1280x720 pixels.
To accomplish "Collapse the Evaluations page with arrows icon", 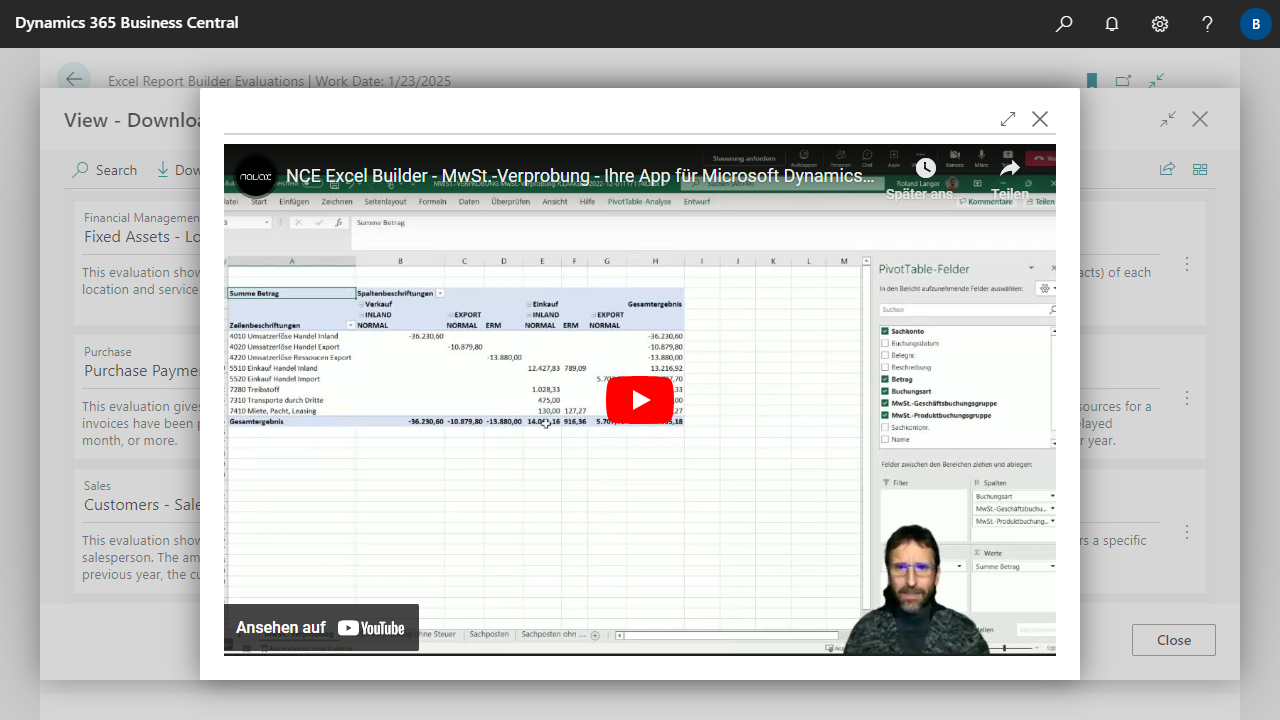I will coord(1157,81).
